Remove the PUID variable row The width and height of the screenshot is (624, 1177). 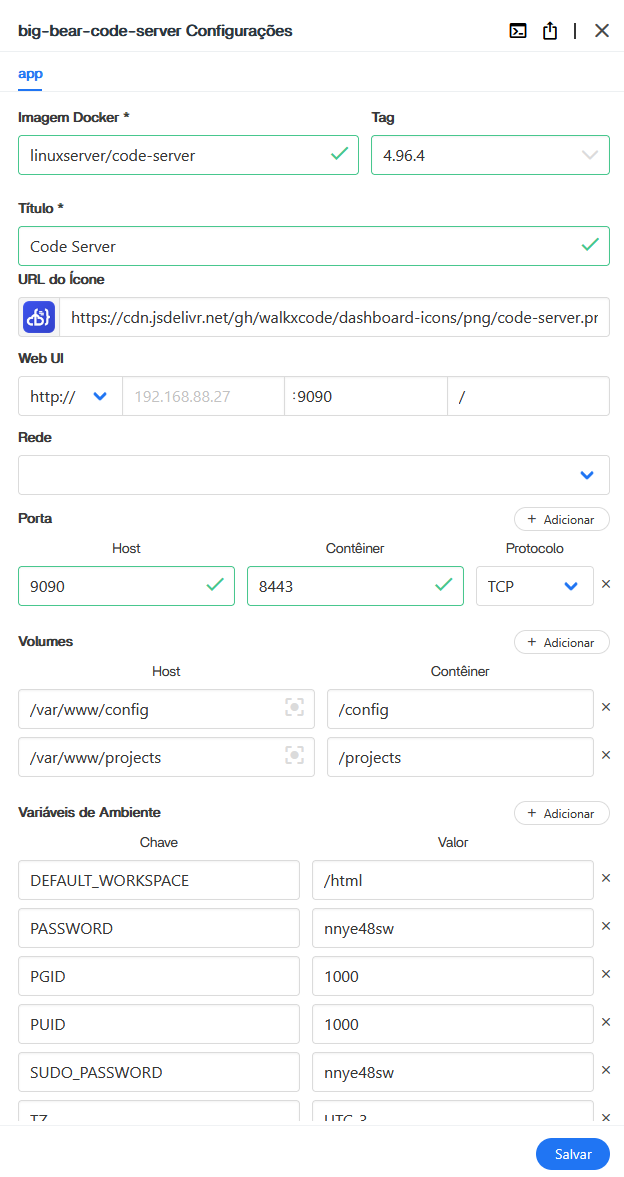607,1022
